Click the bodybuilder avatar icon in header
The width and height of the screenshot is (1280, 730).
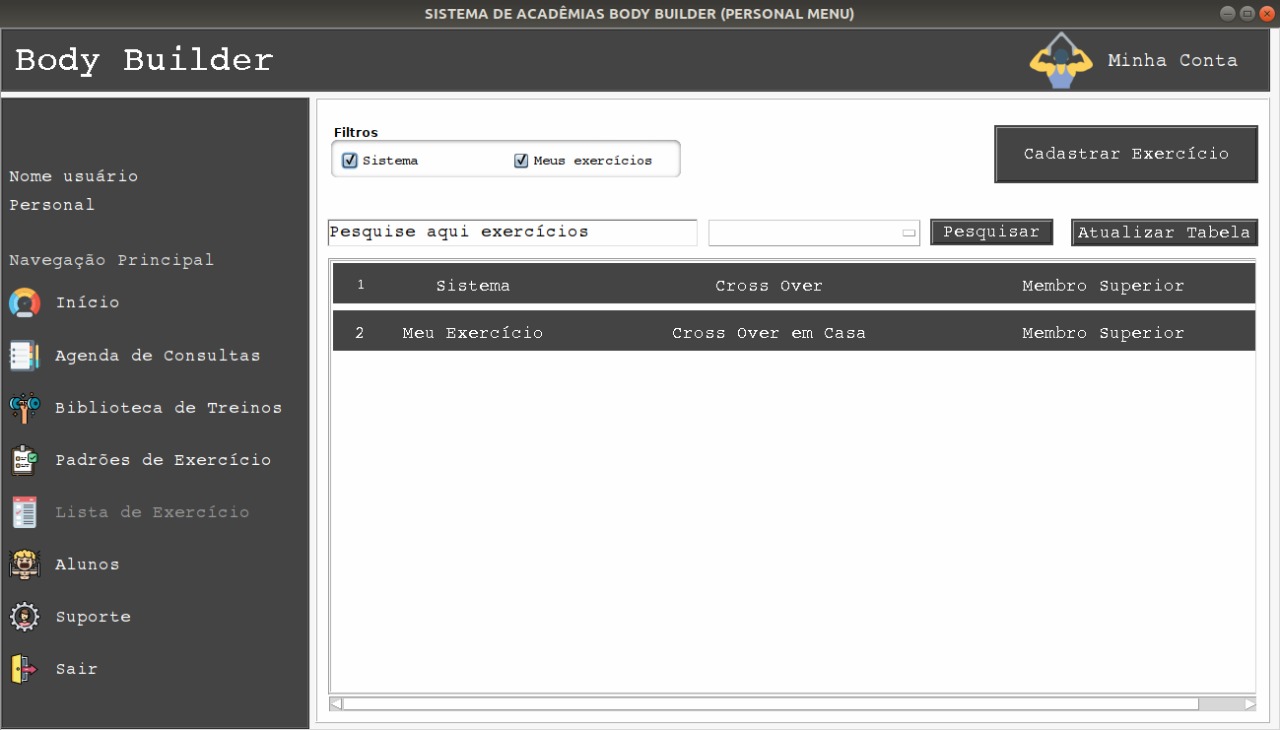coord(1061,61)
